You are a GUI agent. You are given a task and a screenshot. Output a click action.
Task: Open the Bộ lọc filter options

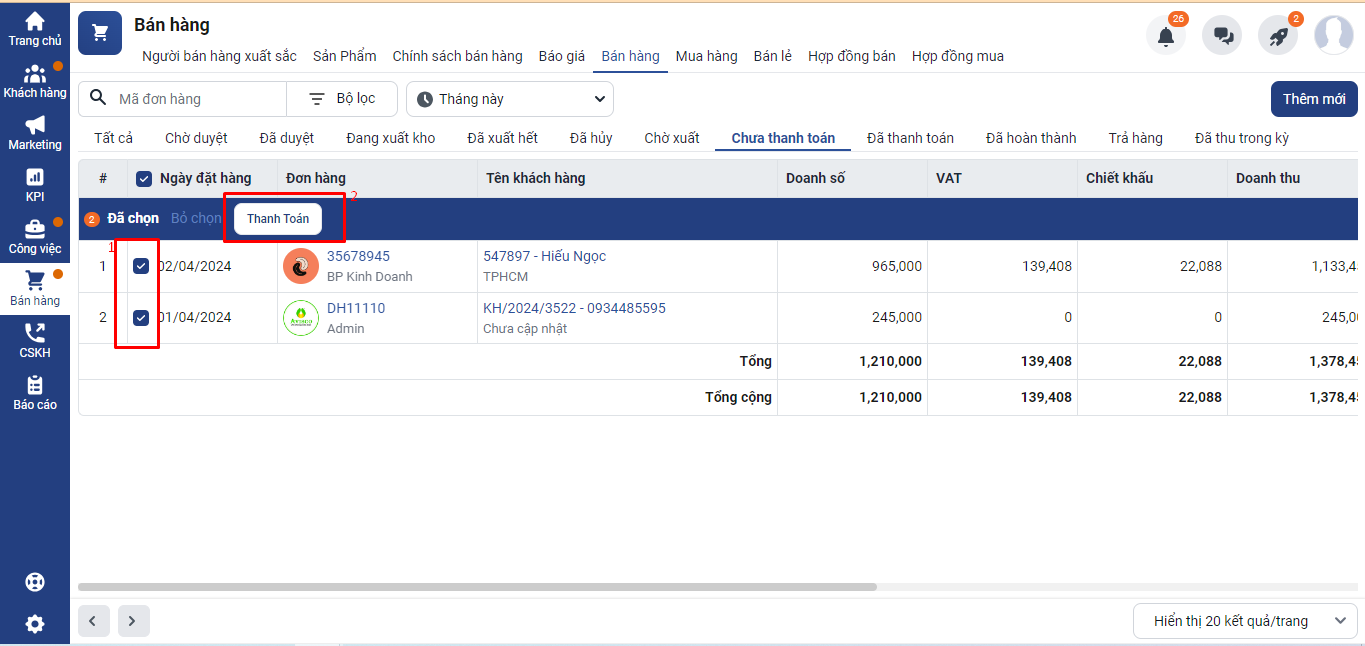[342, 99]
